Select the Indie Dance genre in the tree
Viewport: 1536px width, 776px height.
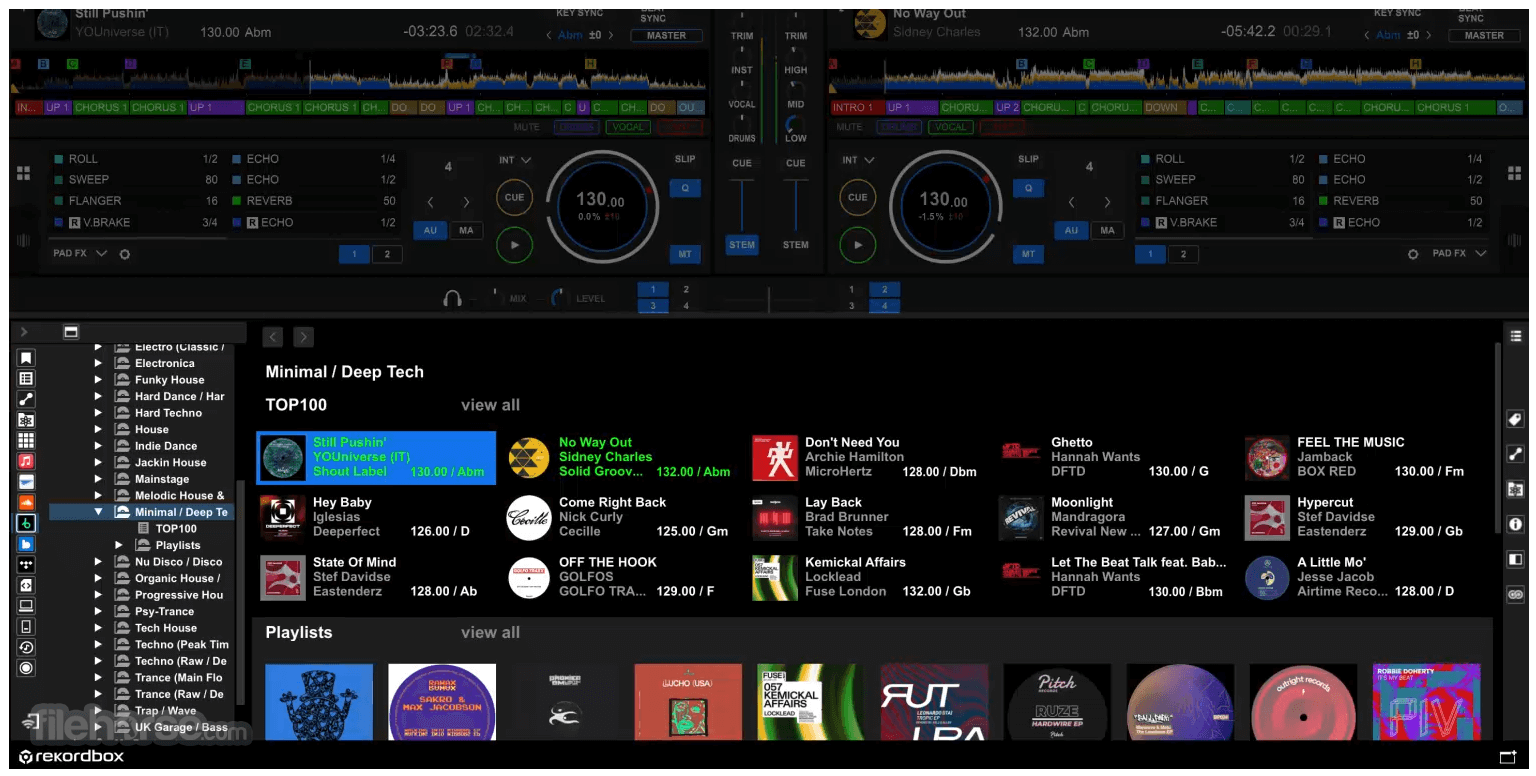point(166,446)
